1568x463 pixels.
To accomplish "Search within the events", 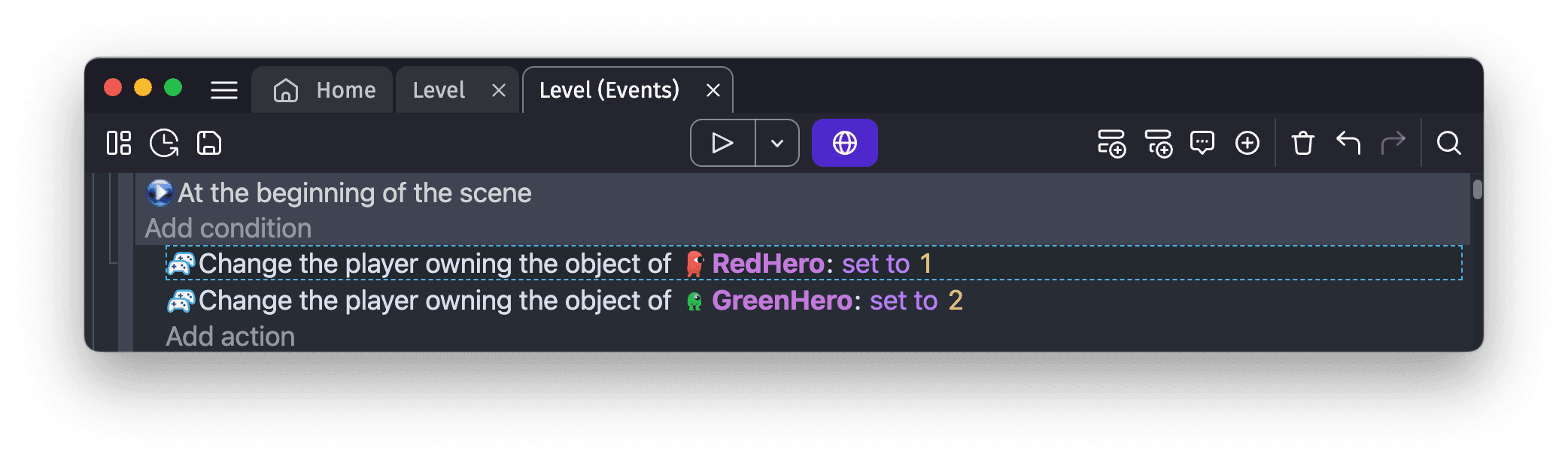I will [x=1448, y=143].
